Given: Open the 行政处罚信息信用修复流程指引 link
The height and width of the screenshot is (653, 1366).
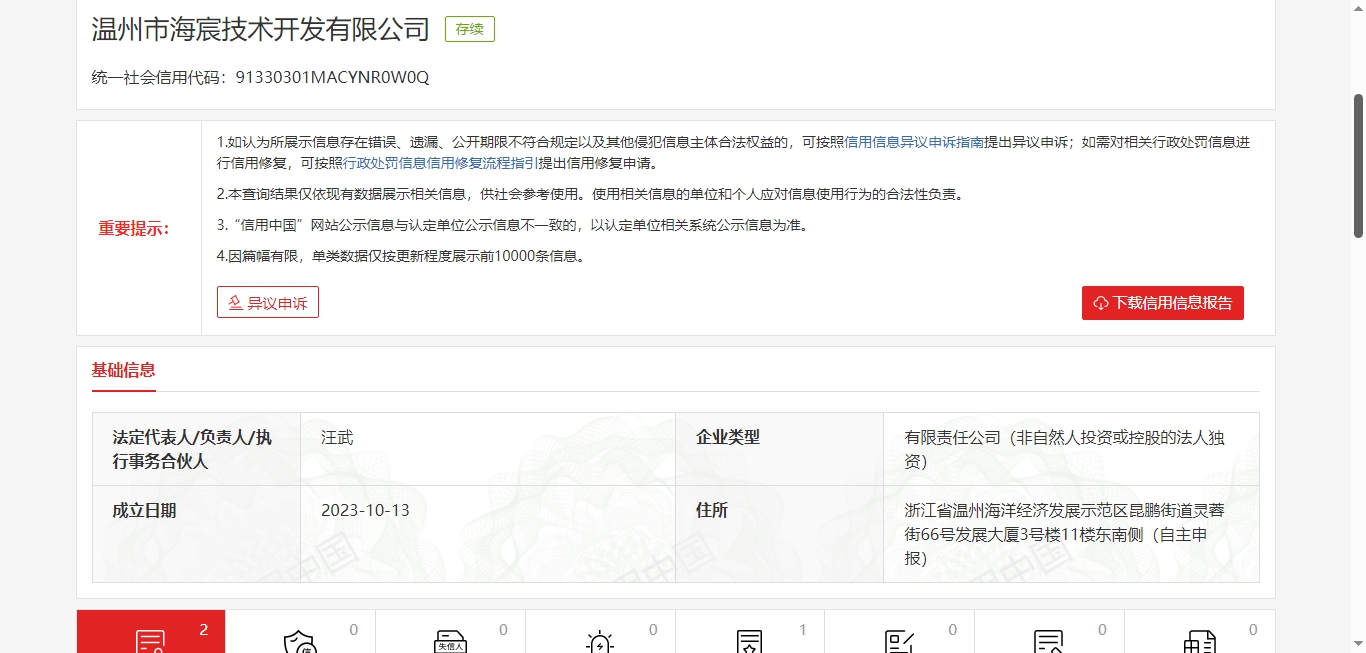Looking at the screenshot, I should coord(441,163).
